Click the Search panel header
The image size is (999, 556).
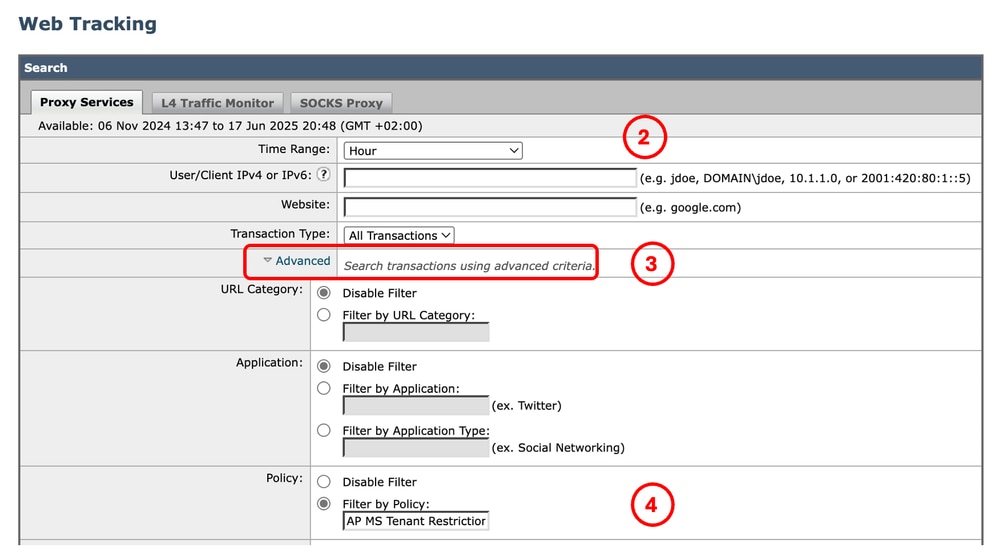(x=500, y=68)
